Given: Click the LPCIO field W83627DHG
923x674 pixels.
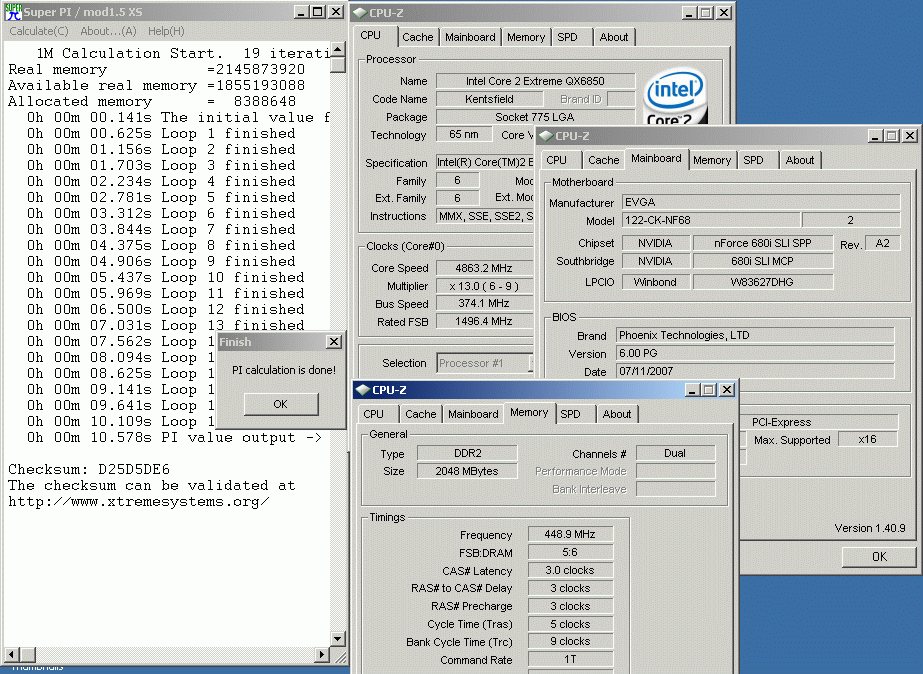Looking at the screenshot, I should [763, 282].
